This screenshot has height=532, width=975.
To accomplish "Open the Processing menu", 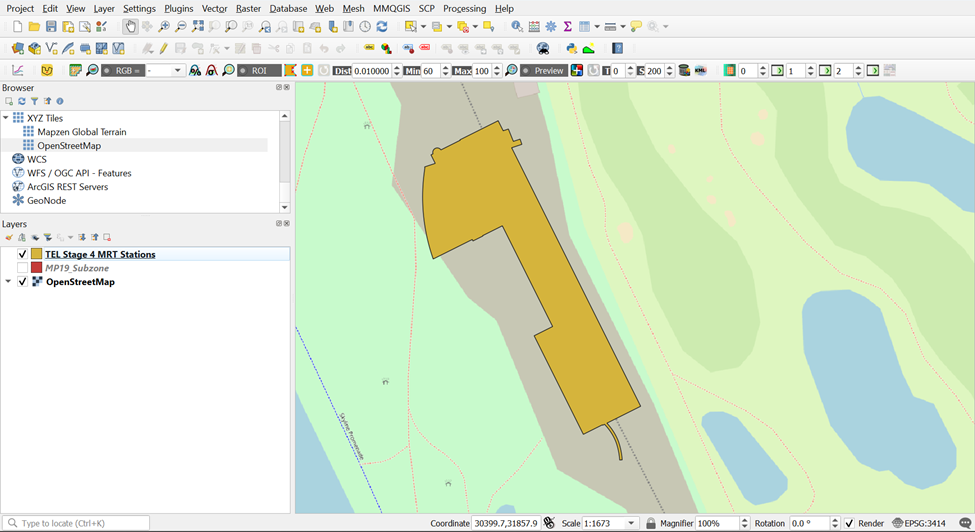I will [x=464, y=8].
